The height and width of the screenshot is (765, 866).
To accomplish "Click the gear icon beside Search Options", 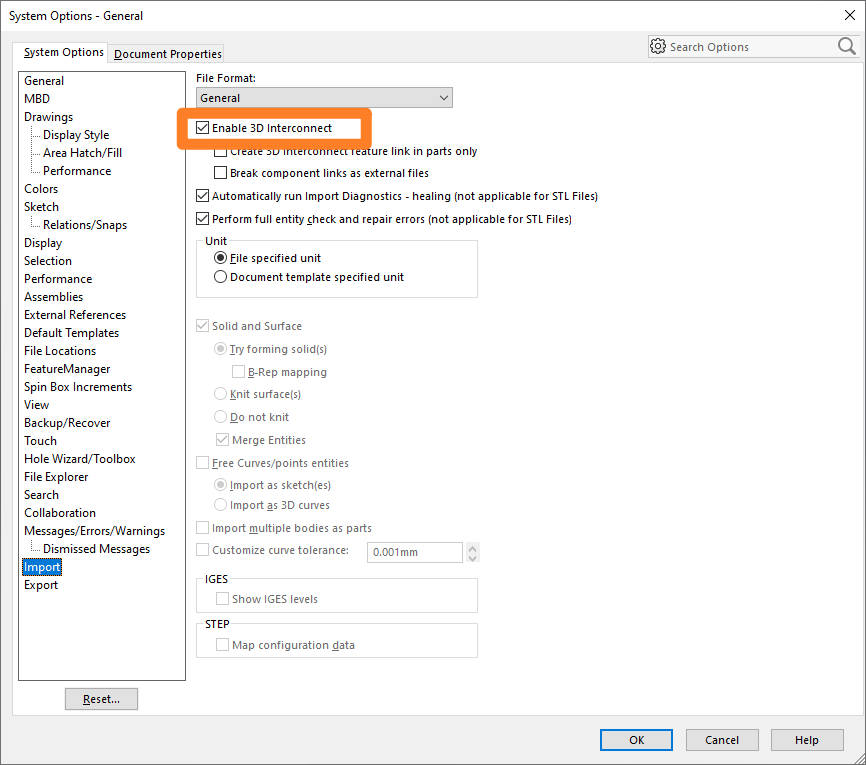I will [x=658, y=46].
